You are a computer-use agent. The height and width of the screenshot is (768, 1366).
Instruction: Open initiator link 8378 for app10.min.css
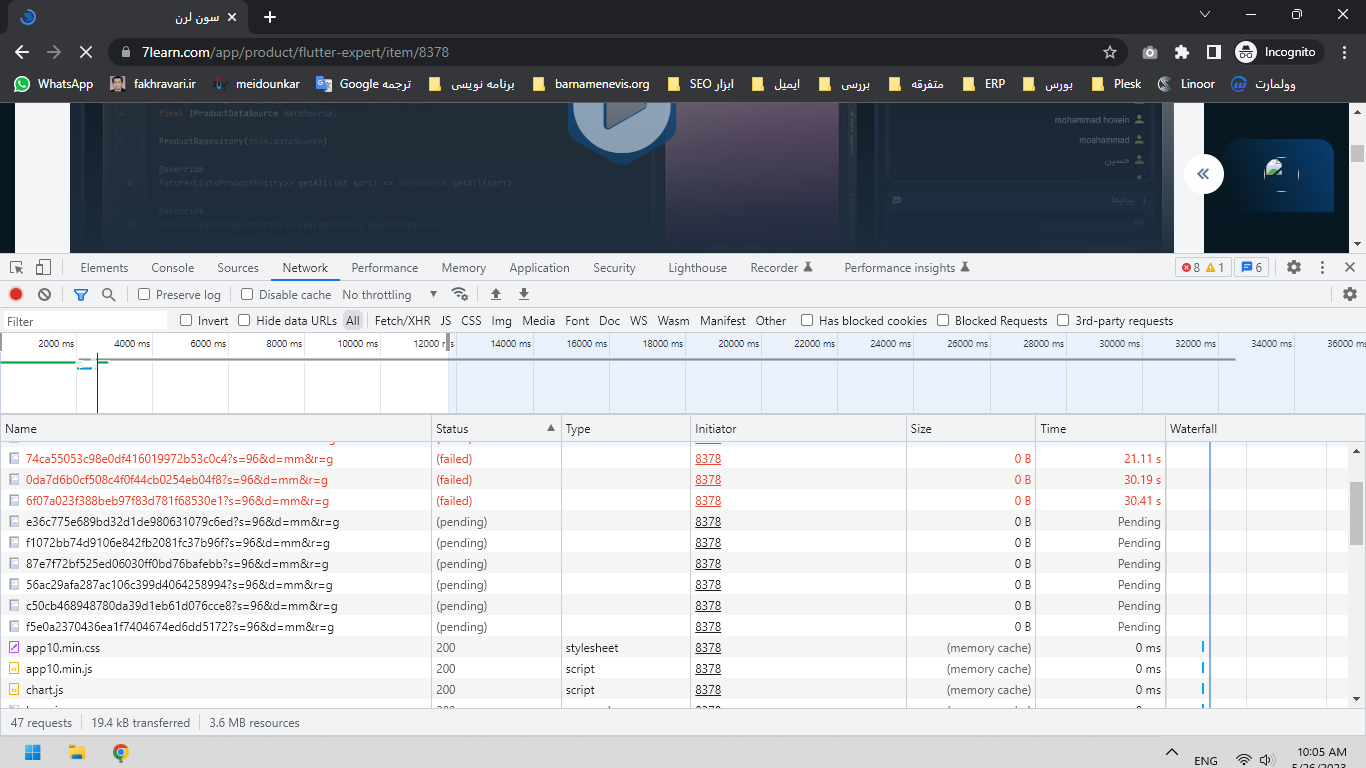pyautogui.click(x=708, y=648)
